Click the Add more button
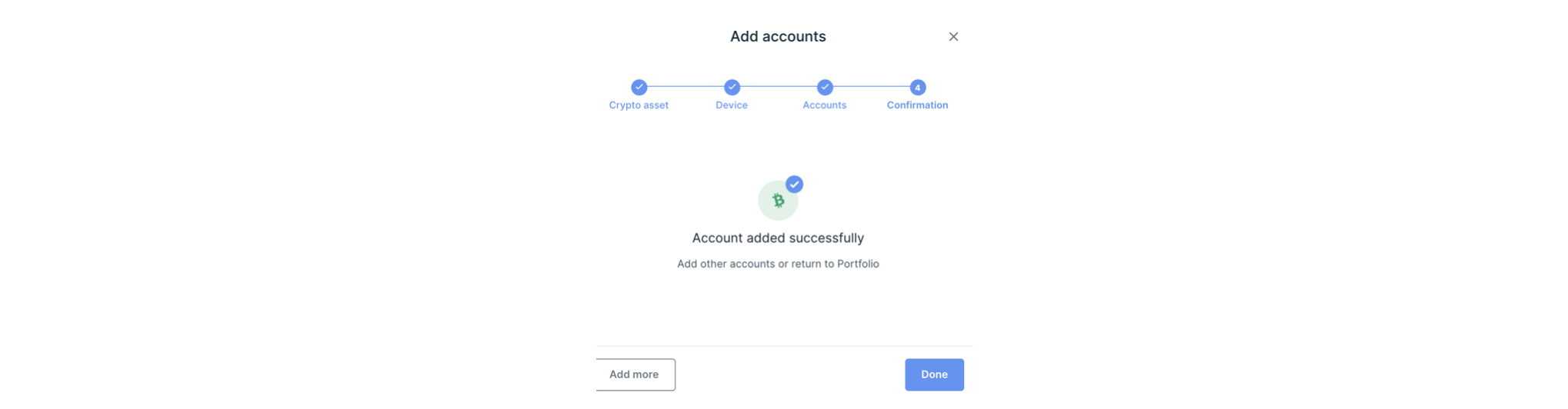The height and width of the screenshot is (409, 1568). (x=636, y=374)
